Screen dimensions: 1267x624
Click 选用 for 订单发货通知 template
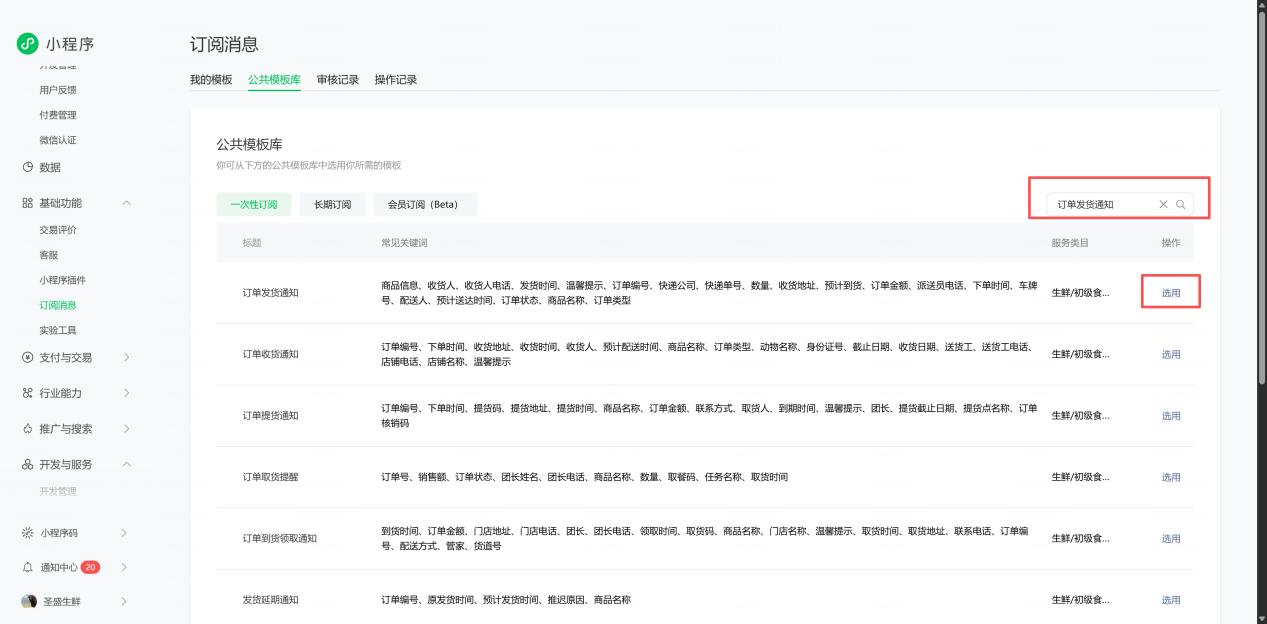(1171, 293)
